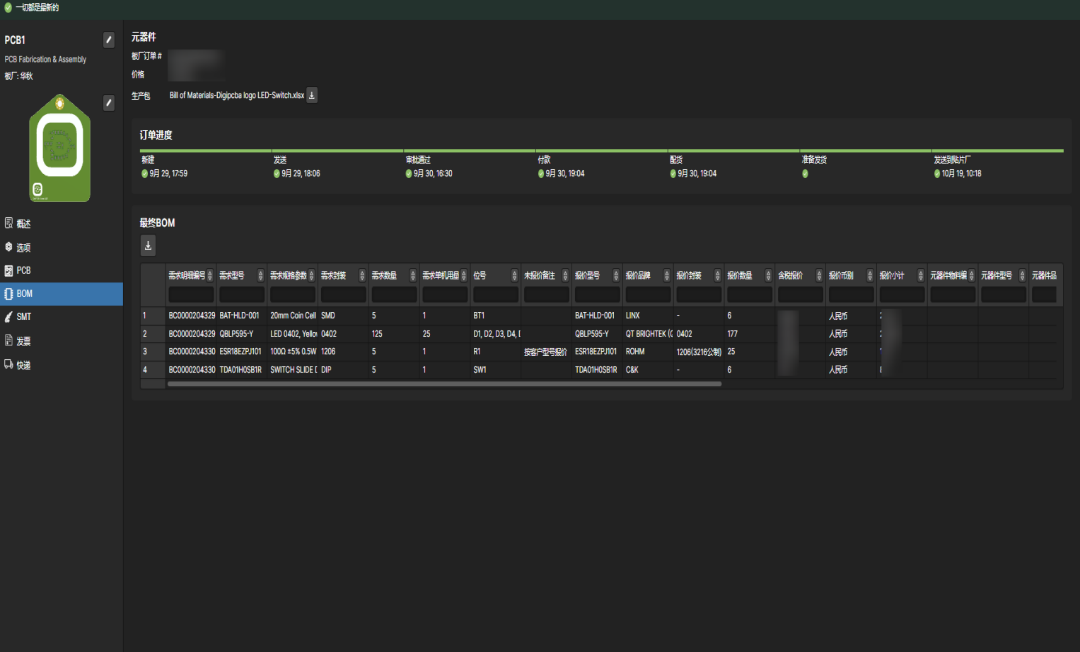Open the 选项 section in sidebar

[61, 247]
